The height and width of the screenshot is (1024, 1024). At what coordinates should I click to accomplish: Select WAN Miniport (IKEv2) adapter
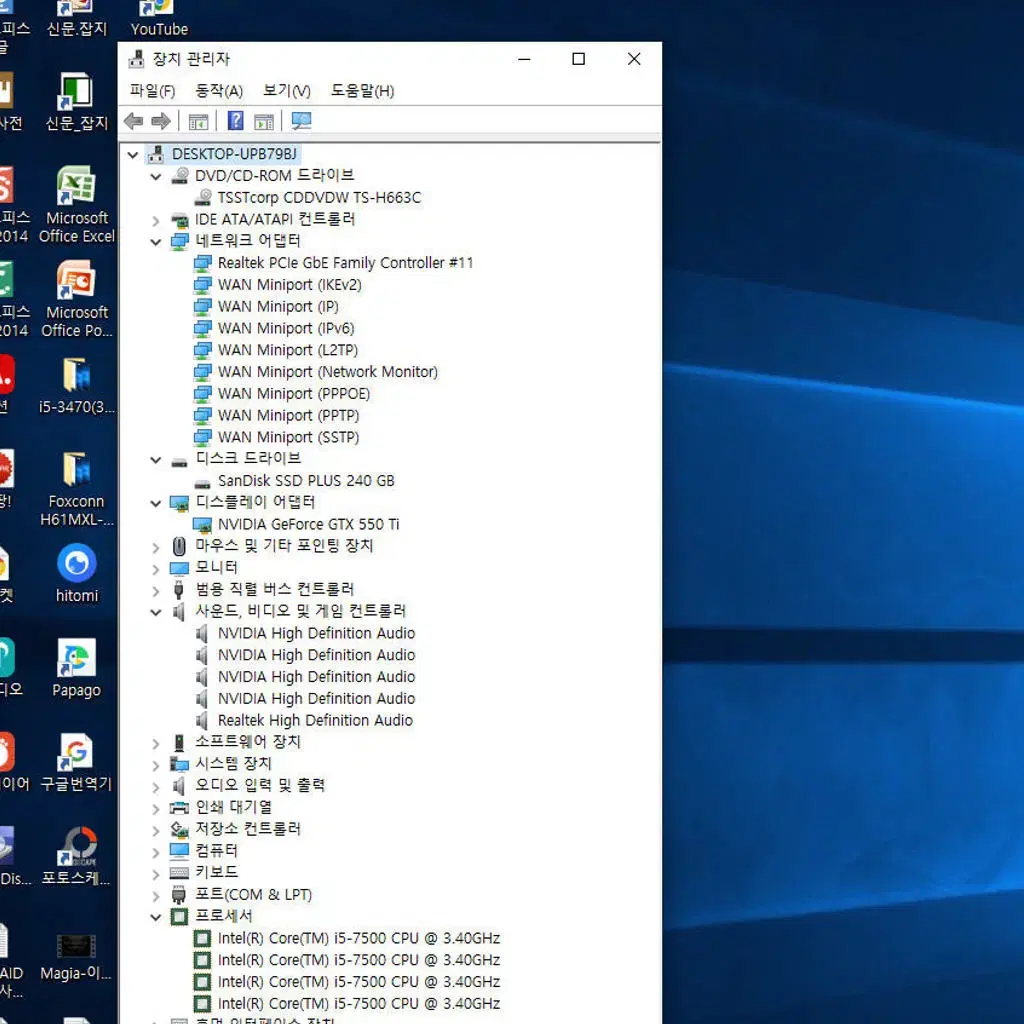point(289,285)
